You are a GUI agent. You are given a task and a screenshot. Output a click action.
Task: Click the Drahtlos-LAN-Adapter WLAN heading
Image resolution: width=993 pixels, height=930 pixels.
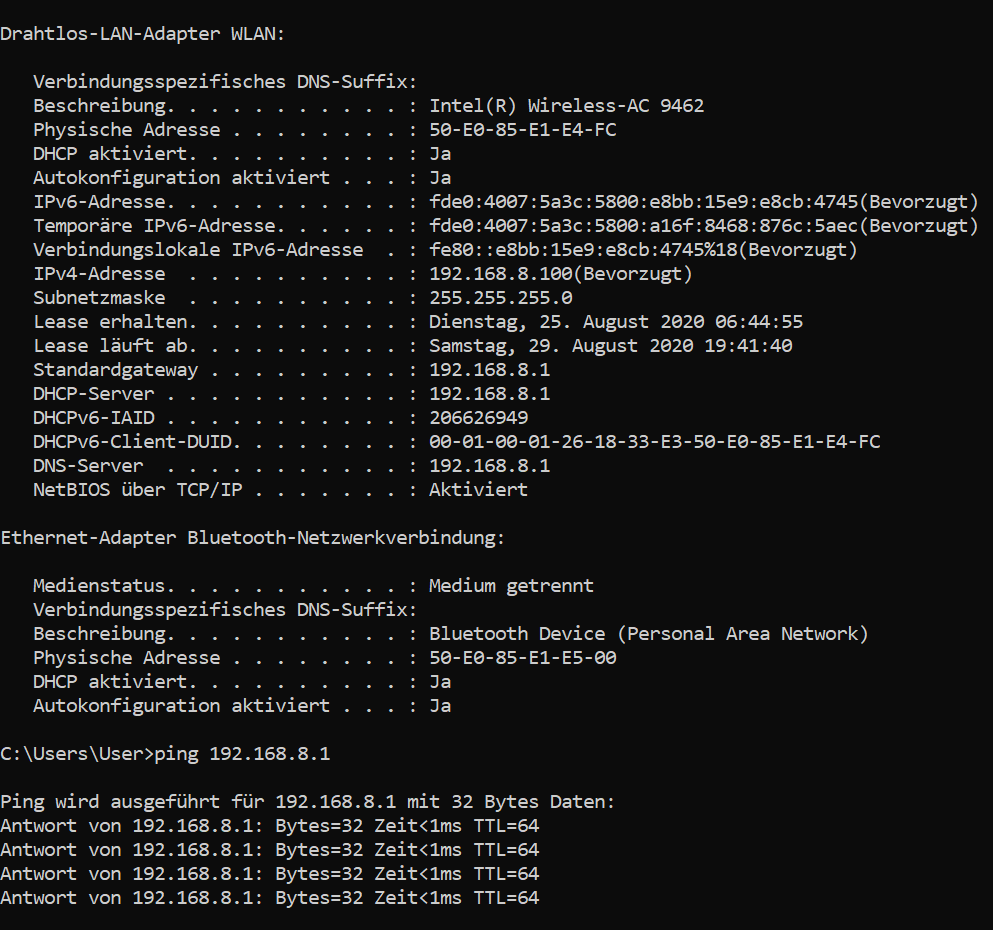pos(142,34)
